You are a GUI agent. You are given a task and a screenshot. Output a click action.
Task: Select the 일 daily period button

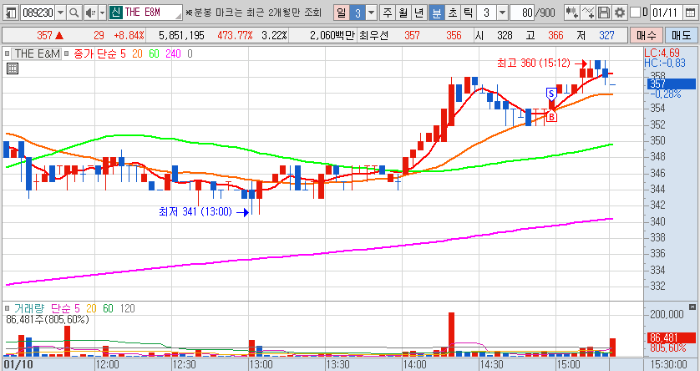point(341,13)
